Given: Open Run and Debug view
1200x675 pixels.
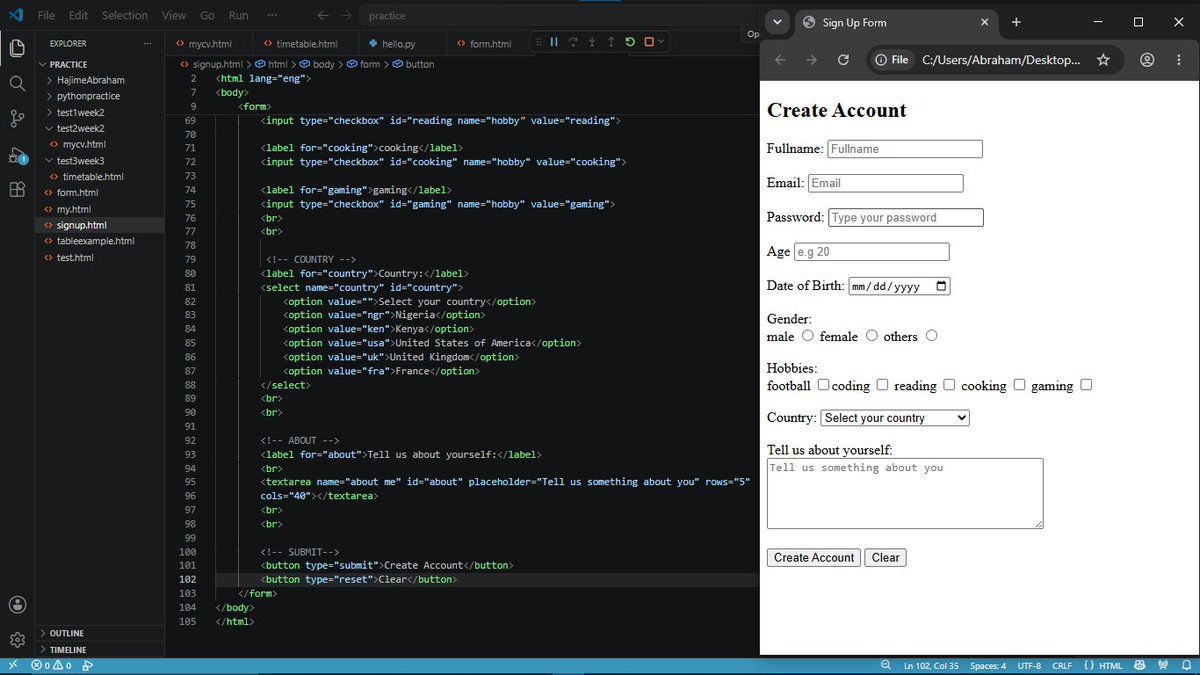Looking at the screenshot, I should [x=17, y=155].
